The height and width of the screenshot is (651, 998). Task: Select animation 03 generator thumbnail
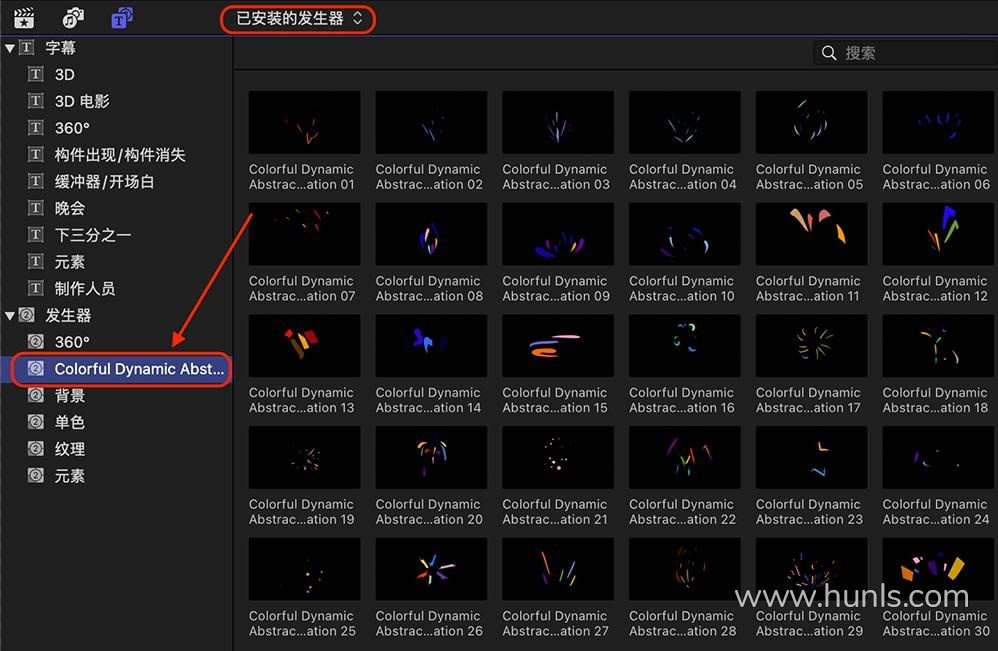(558, 122)
